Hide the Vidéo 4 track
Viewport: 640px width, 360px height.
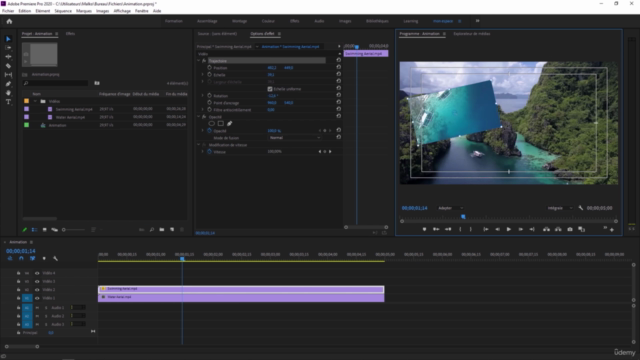click(37, 273)
